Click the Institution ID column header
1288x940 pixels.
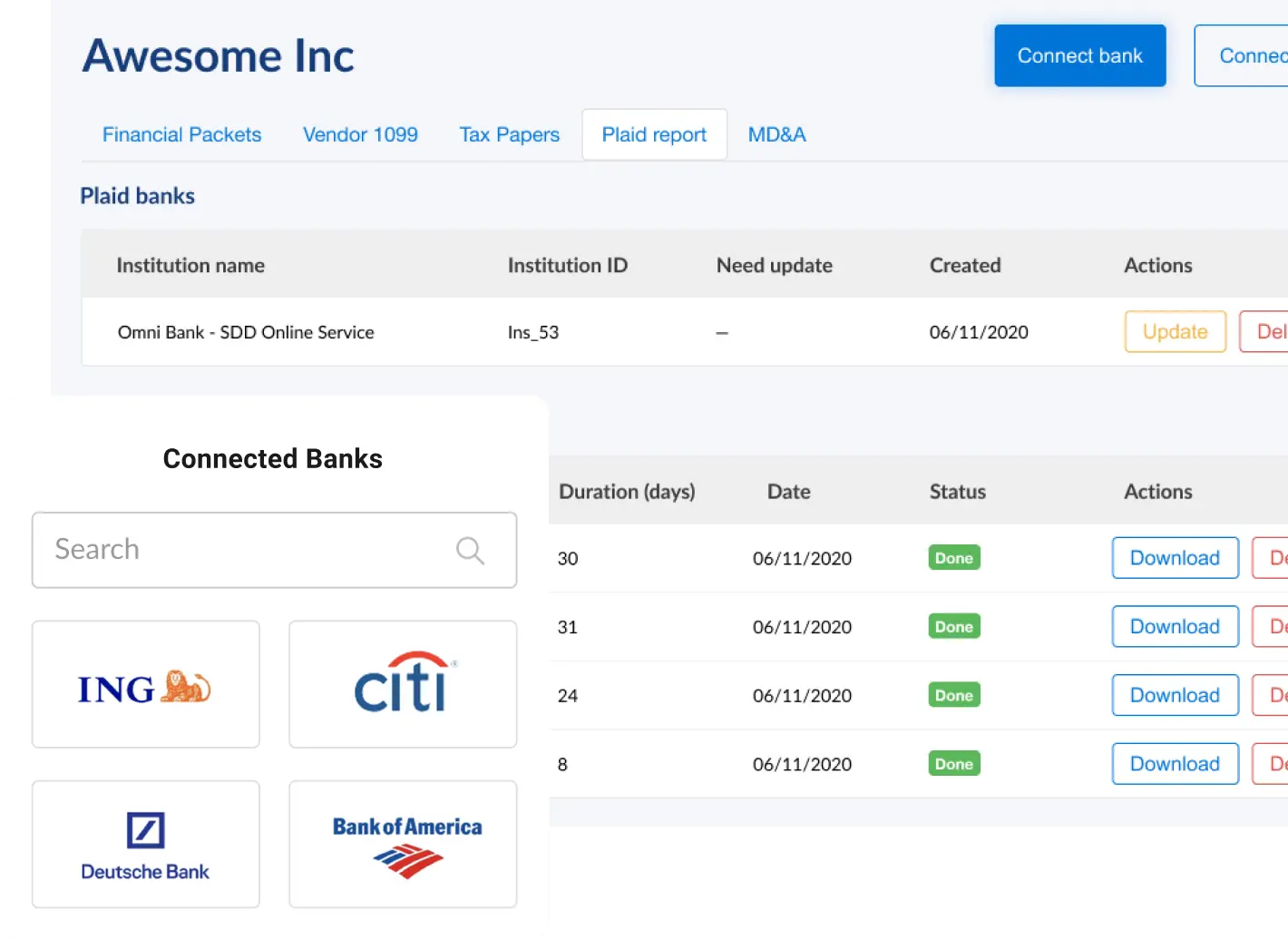568,265
